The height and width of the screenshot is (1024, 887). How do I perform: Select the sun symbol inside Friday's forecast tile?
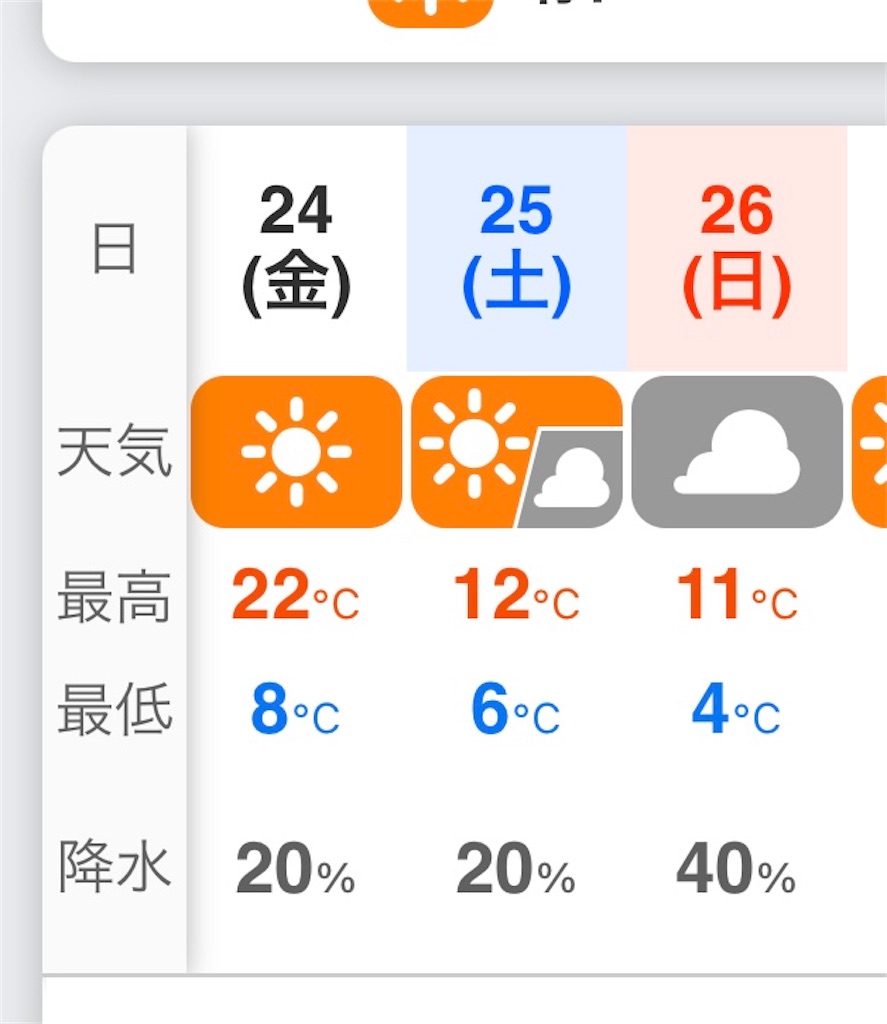295,452
